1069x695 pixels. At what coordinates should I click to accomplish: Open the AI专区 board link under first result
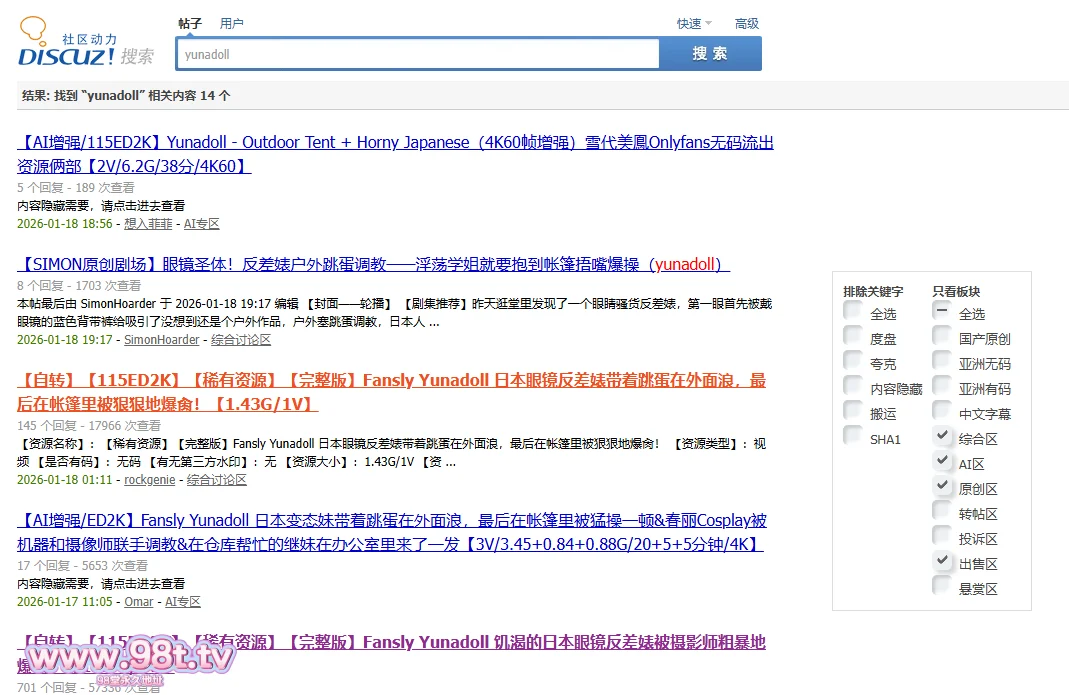click(201, 224)
